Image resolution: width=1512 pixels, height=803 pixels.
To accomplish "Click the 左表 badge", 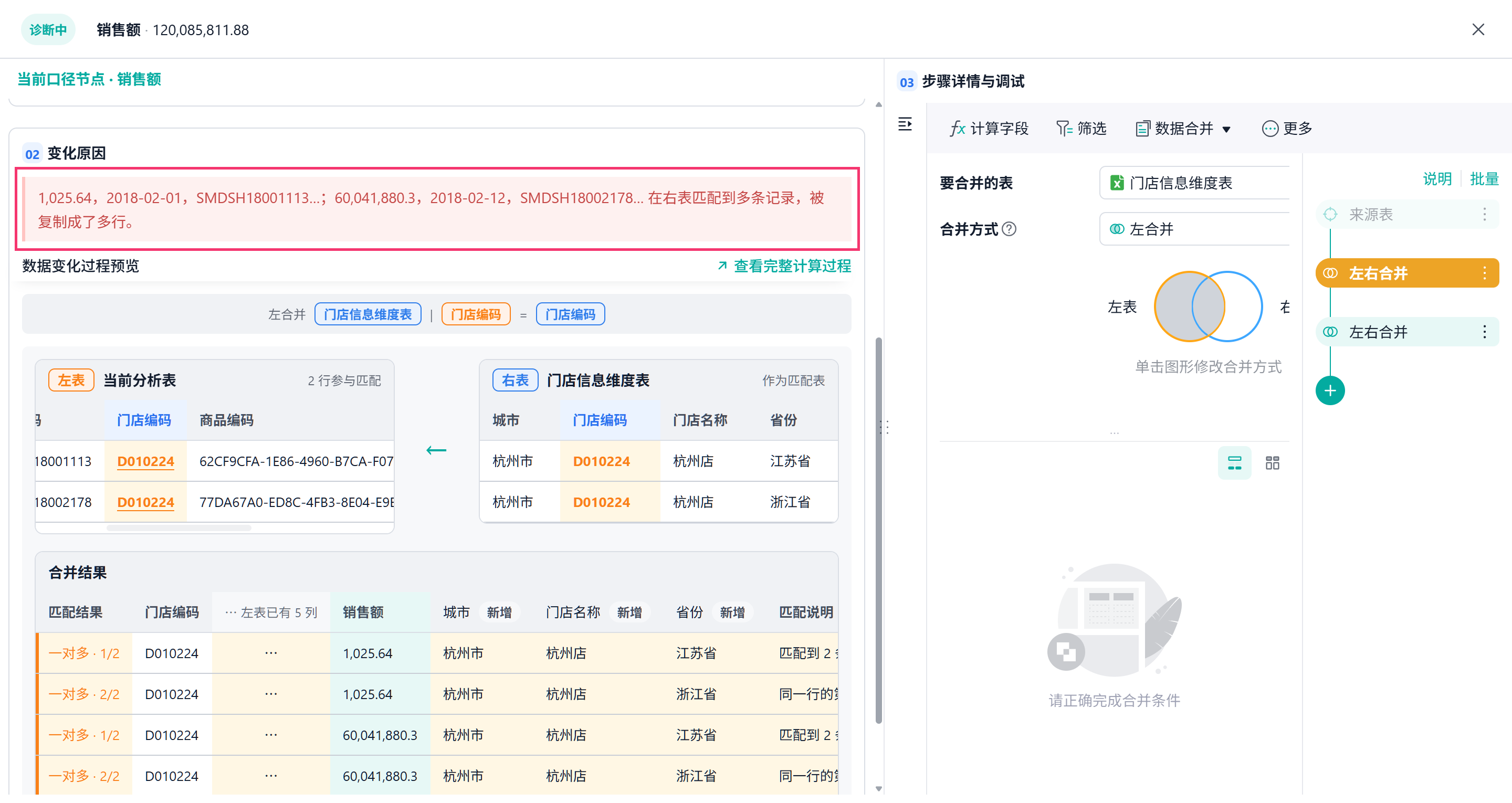I will (71, 380).
